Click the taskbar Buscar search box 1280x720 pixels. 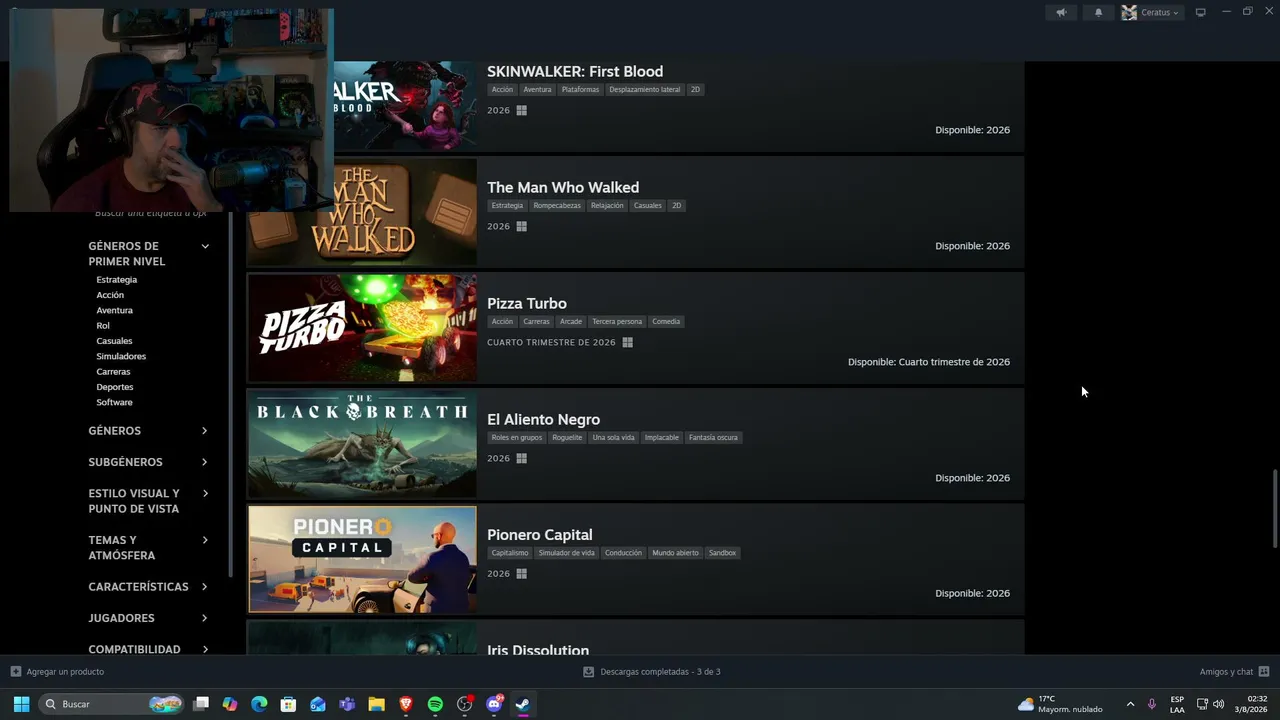point(112,704)
